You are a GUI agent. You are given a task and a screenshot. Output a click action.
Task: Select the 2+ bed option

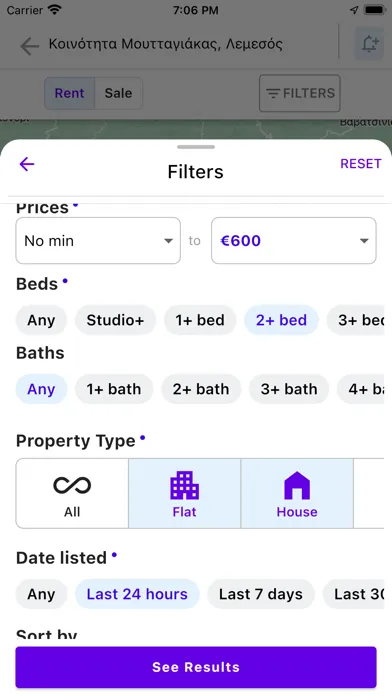(281, 320)
